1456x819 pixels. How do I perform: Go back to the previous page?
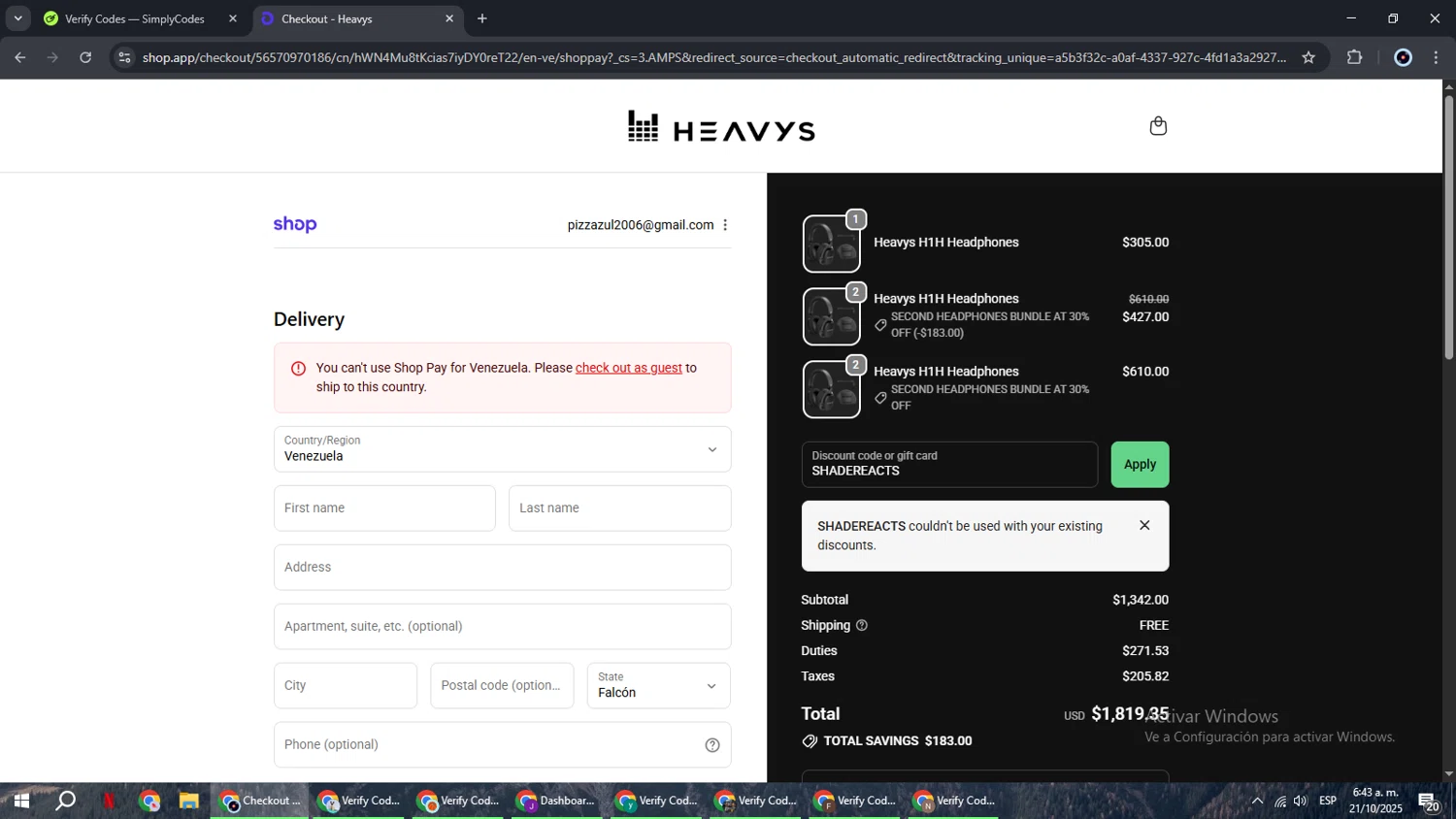[20, 57]
